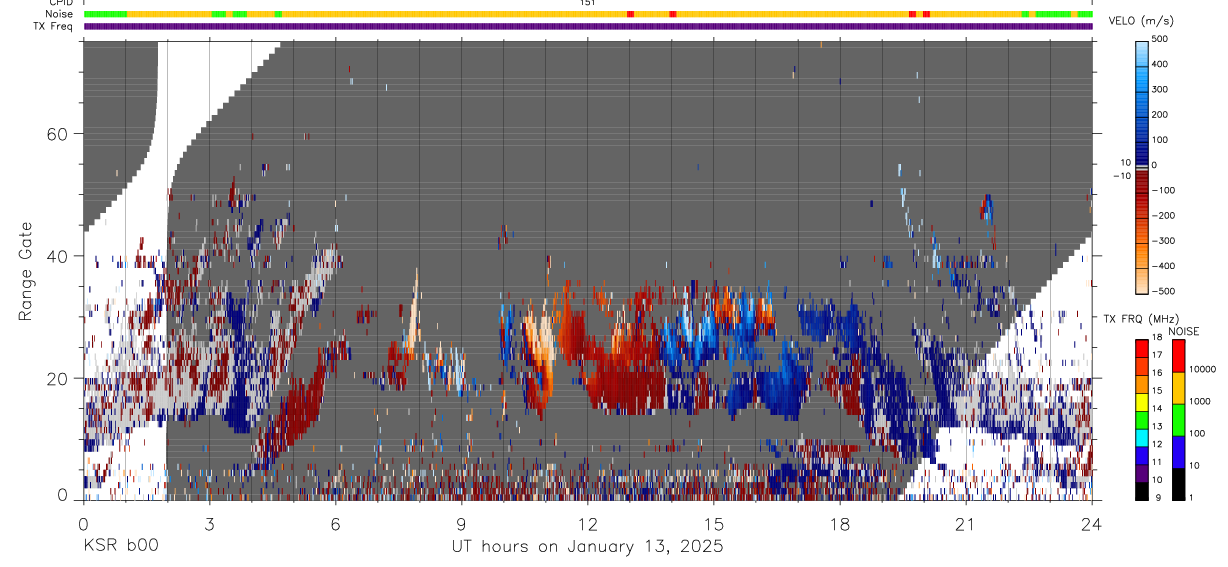The image size is (1228, 567).
Task: Pick the red top swatch of NOISE legend
Action: (x=1178, y=355)
